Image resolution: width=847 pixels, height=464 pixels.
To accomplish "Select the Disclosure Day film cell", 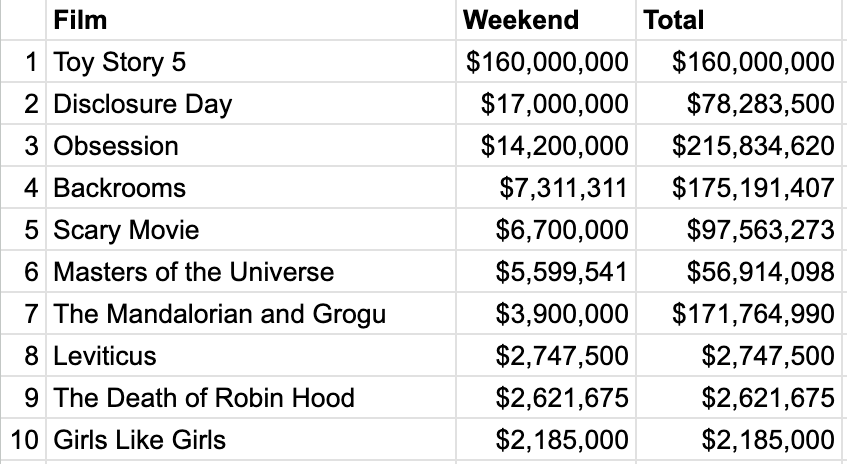I will pyautogui.click(x=251, y=103).
